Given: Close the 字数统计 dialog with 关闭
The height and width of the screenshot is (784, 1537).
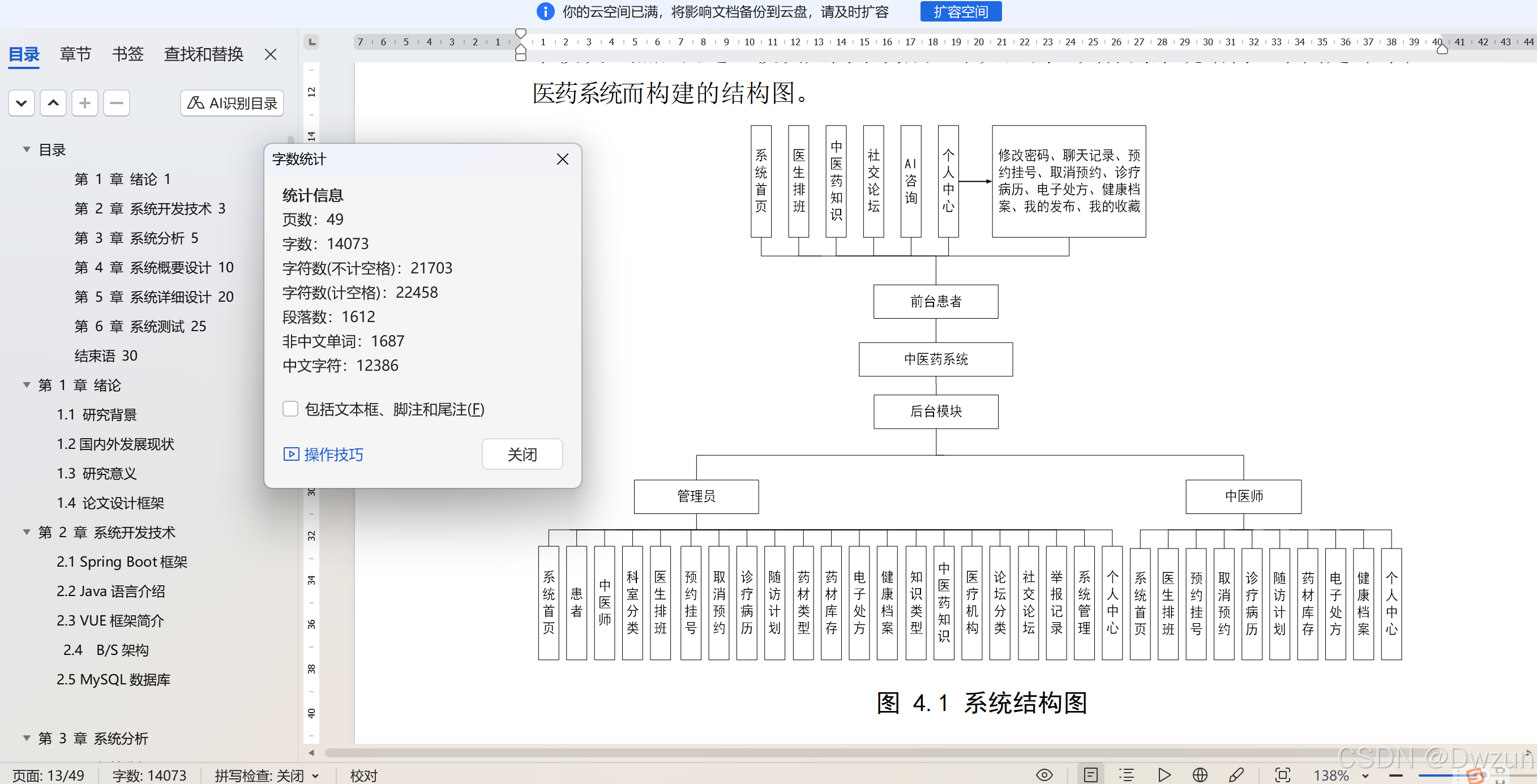Looking at the screenshot, I should (x=522, y=454).
